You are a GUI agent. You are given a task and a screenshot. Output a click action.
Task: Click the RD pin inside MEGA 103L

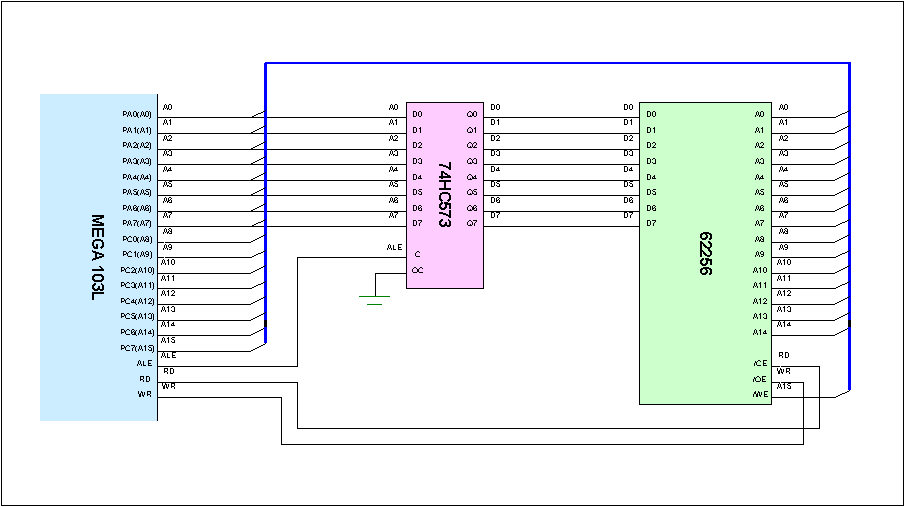click(x=146, y=379)
